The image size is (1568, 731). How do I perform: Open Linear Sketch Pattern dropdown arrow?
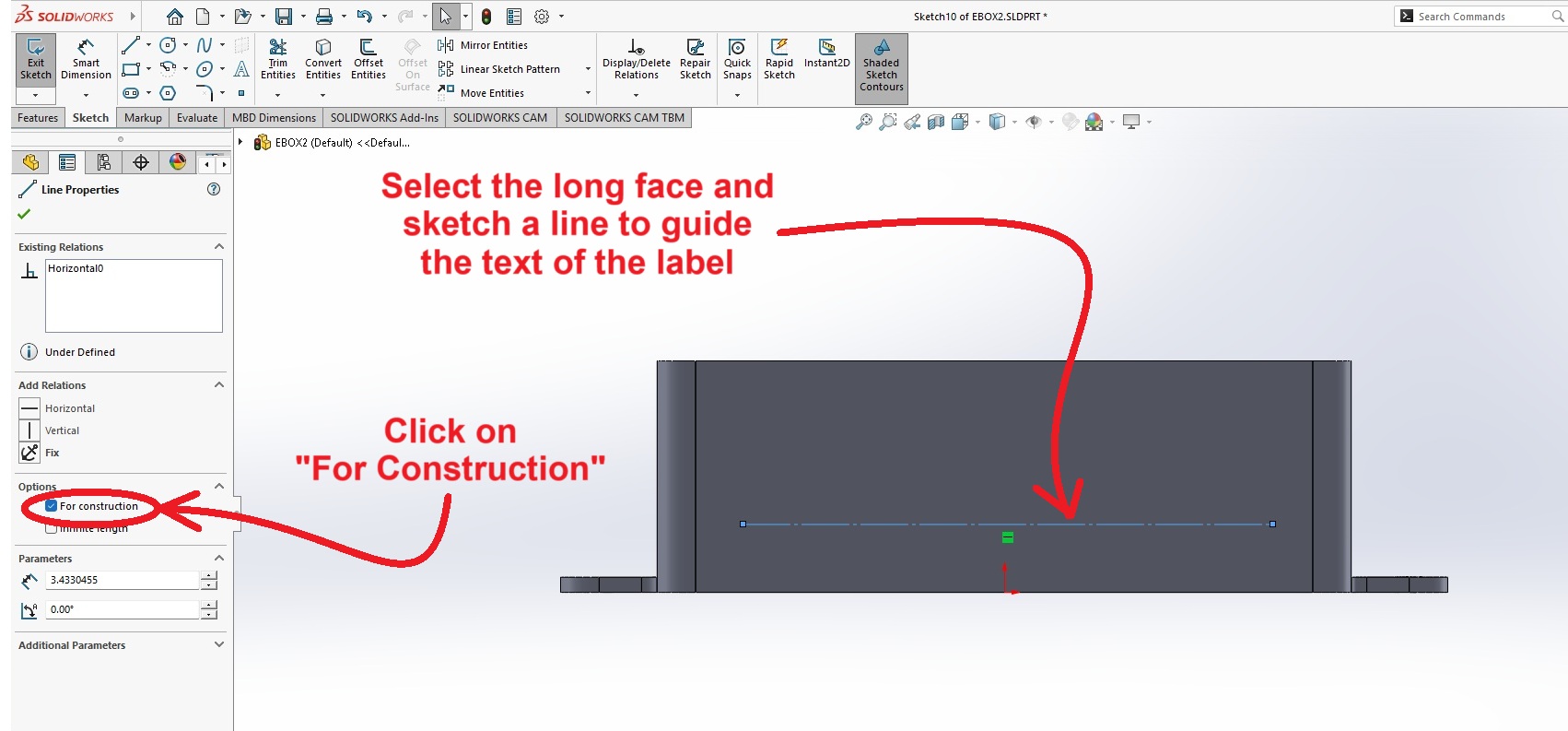(x=588, y=69)
